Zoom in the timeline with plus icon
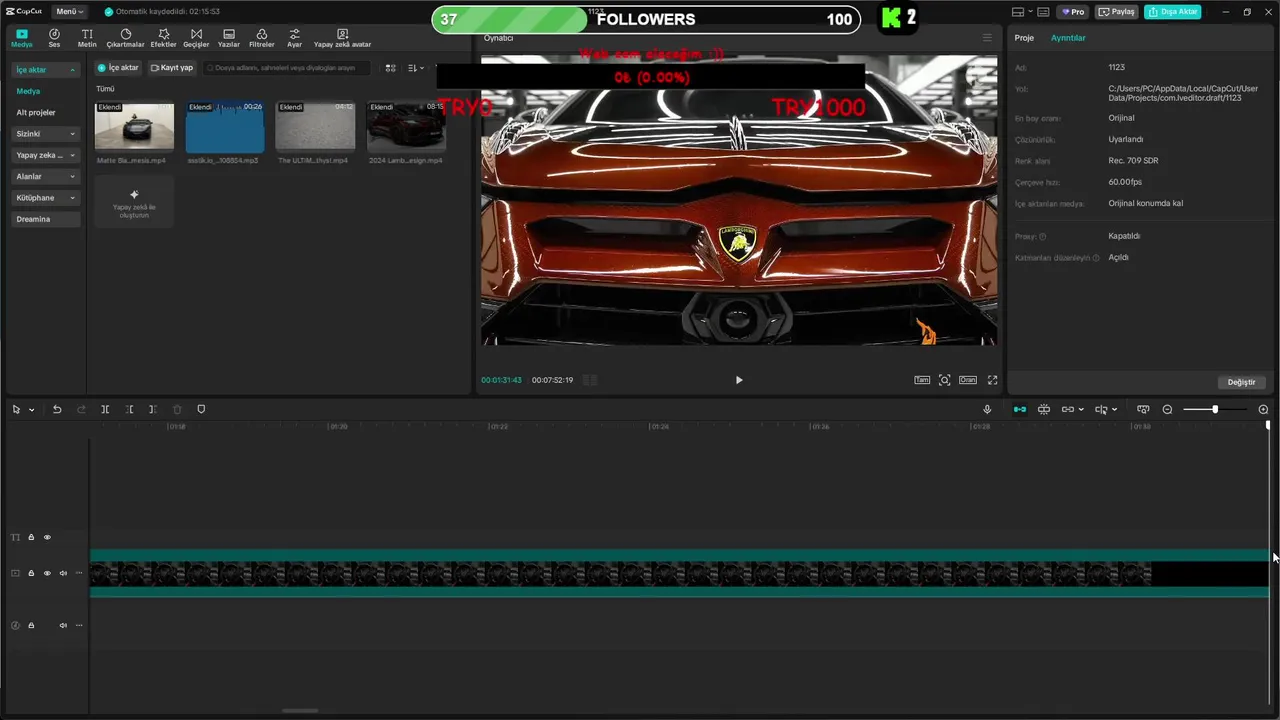The image size is (1280, 720). (1263, 410)
